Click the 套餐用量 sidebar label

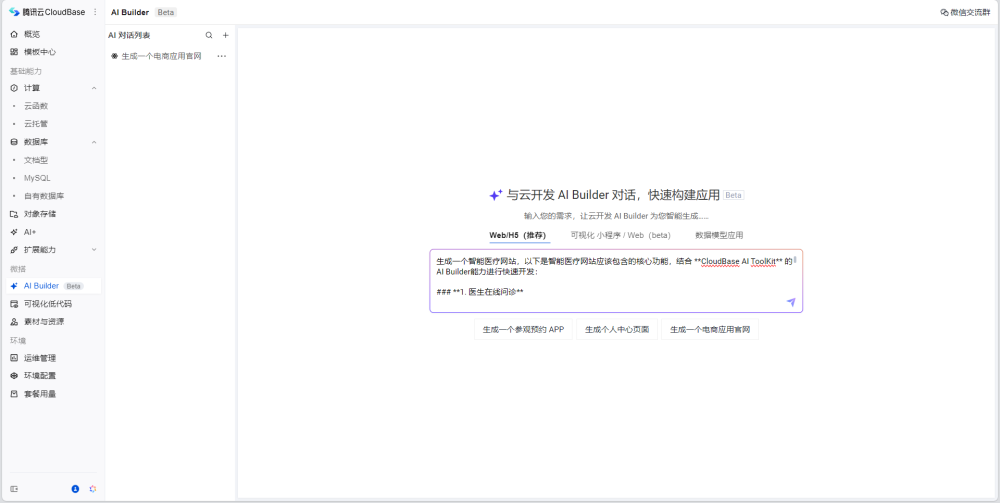40,394
